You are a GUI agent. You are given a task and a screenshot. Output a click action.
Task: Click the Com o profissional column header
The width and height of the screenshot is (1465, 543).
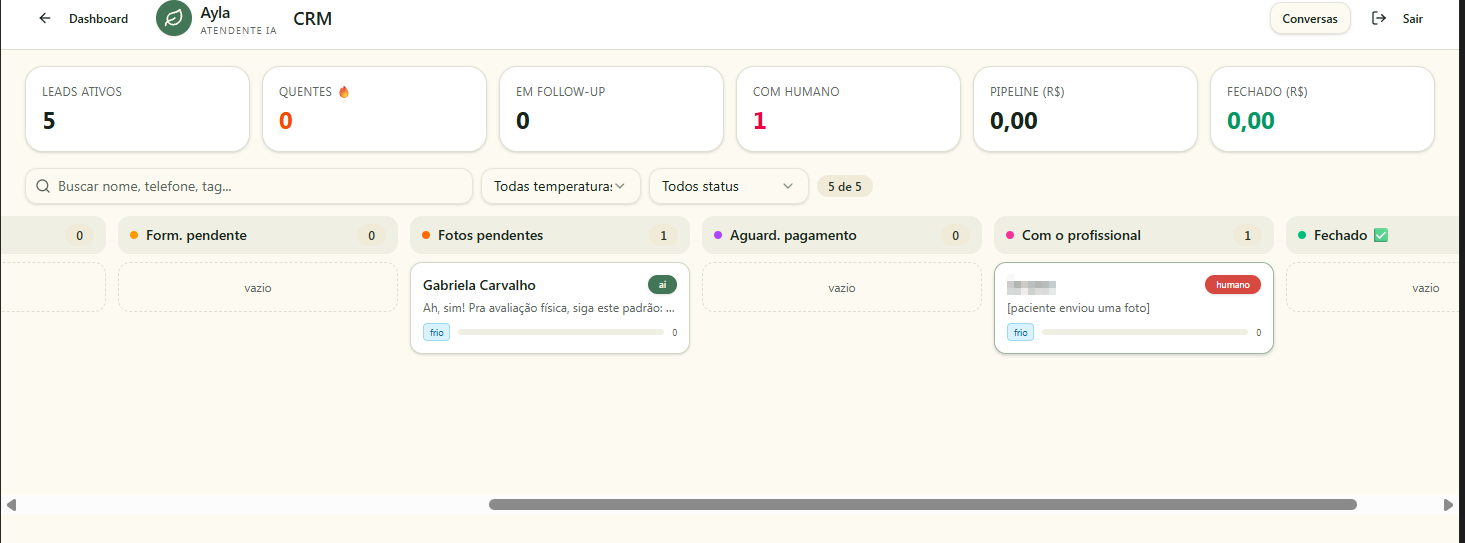[x=1134, y=235]
